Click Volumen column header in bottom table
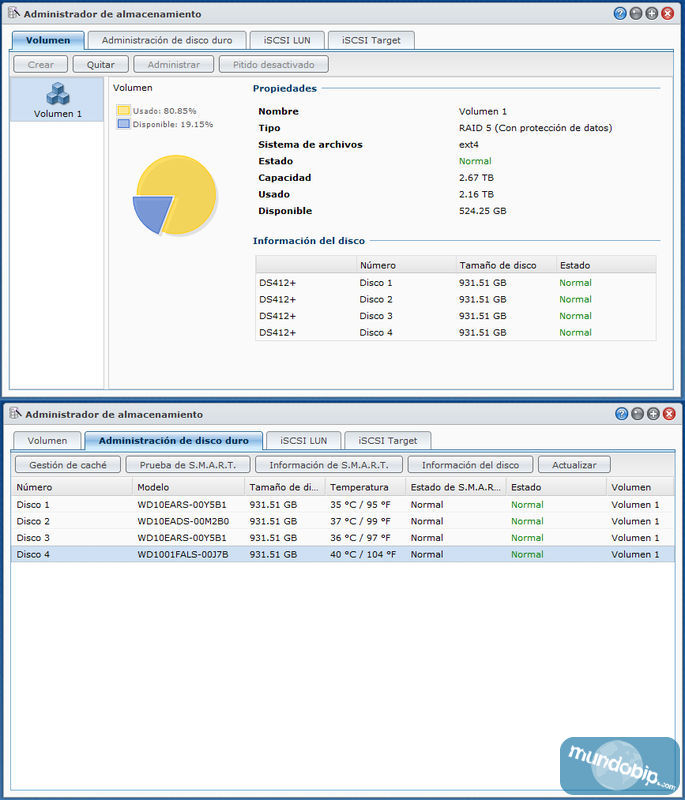The width and height of the screenshot is (685, 800). tap(640, 487)
